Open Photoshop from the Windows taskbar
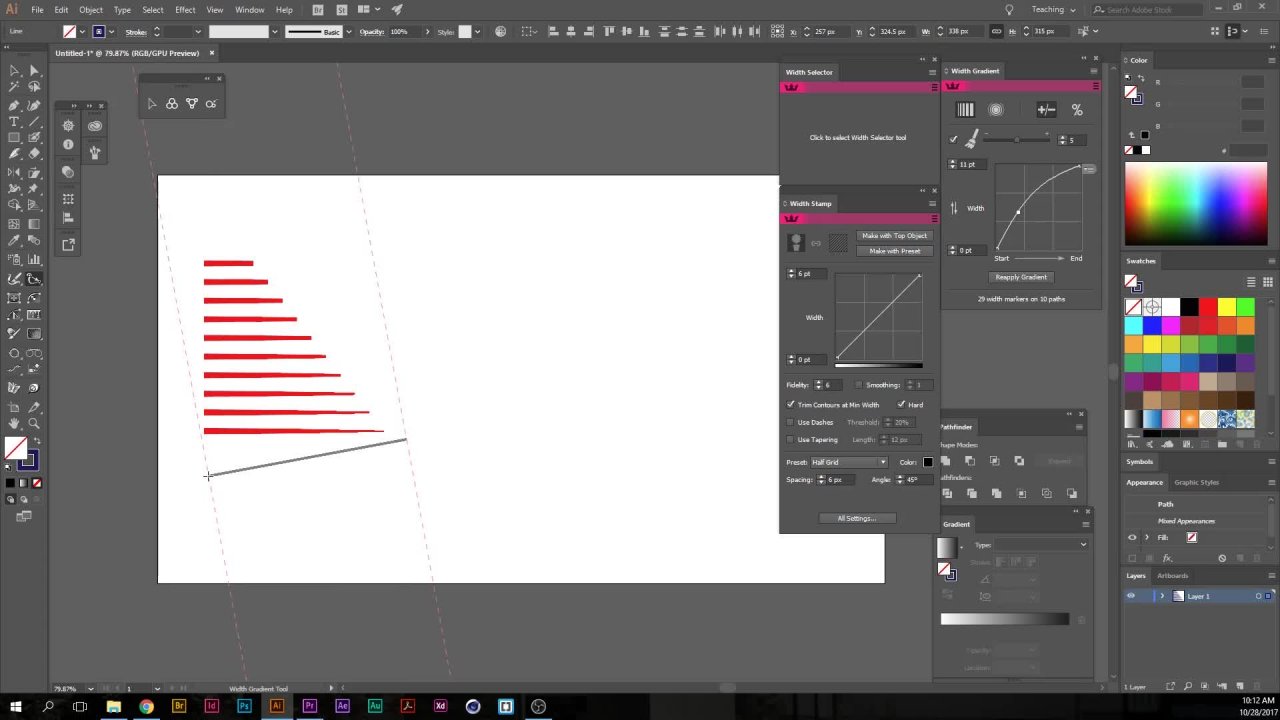The width and height of the screenshot is (1280, 720). point(244,706)
